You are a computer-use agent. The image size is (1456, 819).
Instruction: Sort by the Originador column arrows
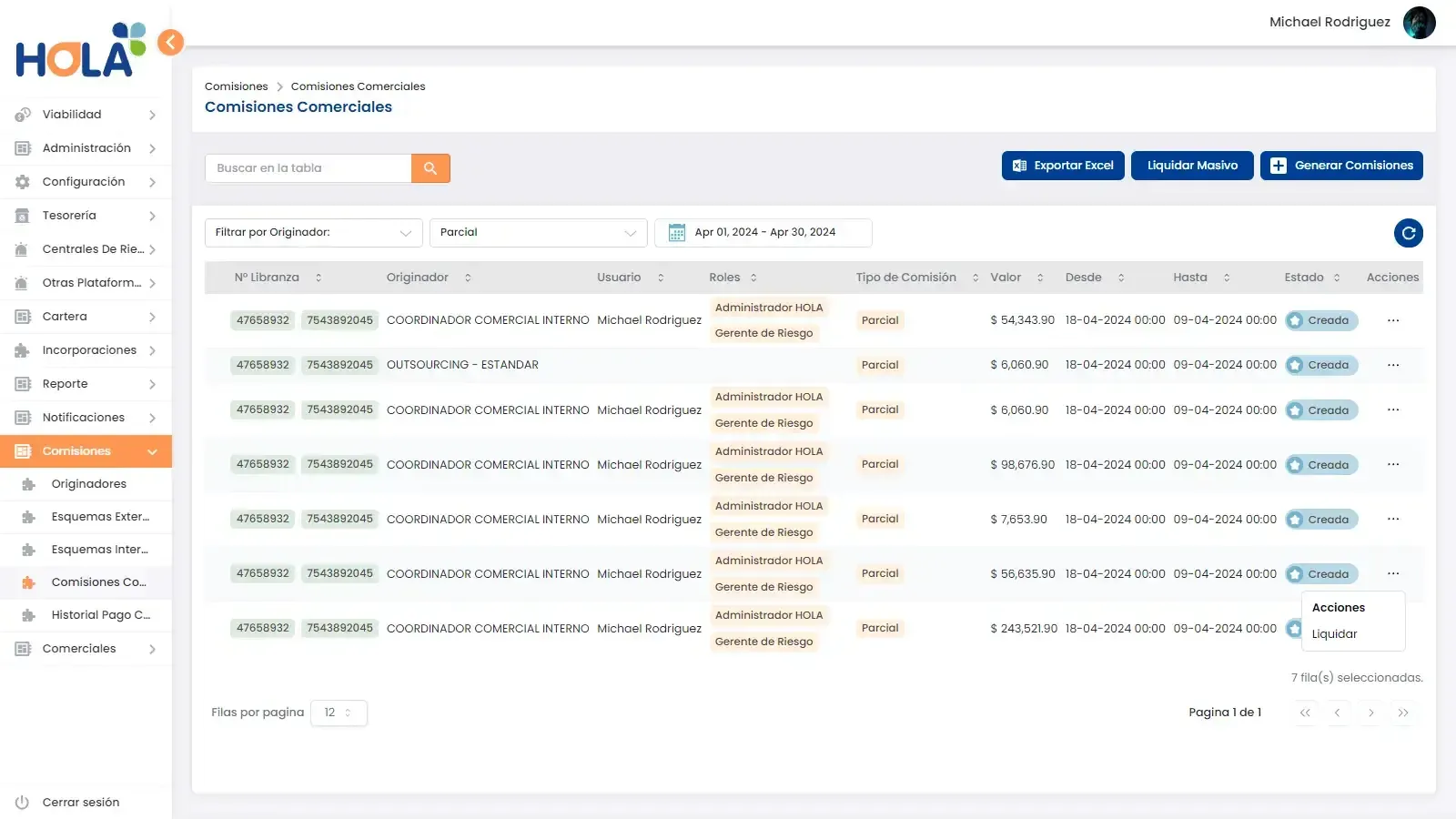pyautogui.click(x=468, y=278)
